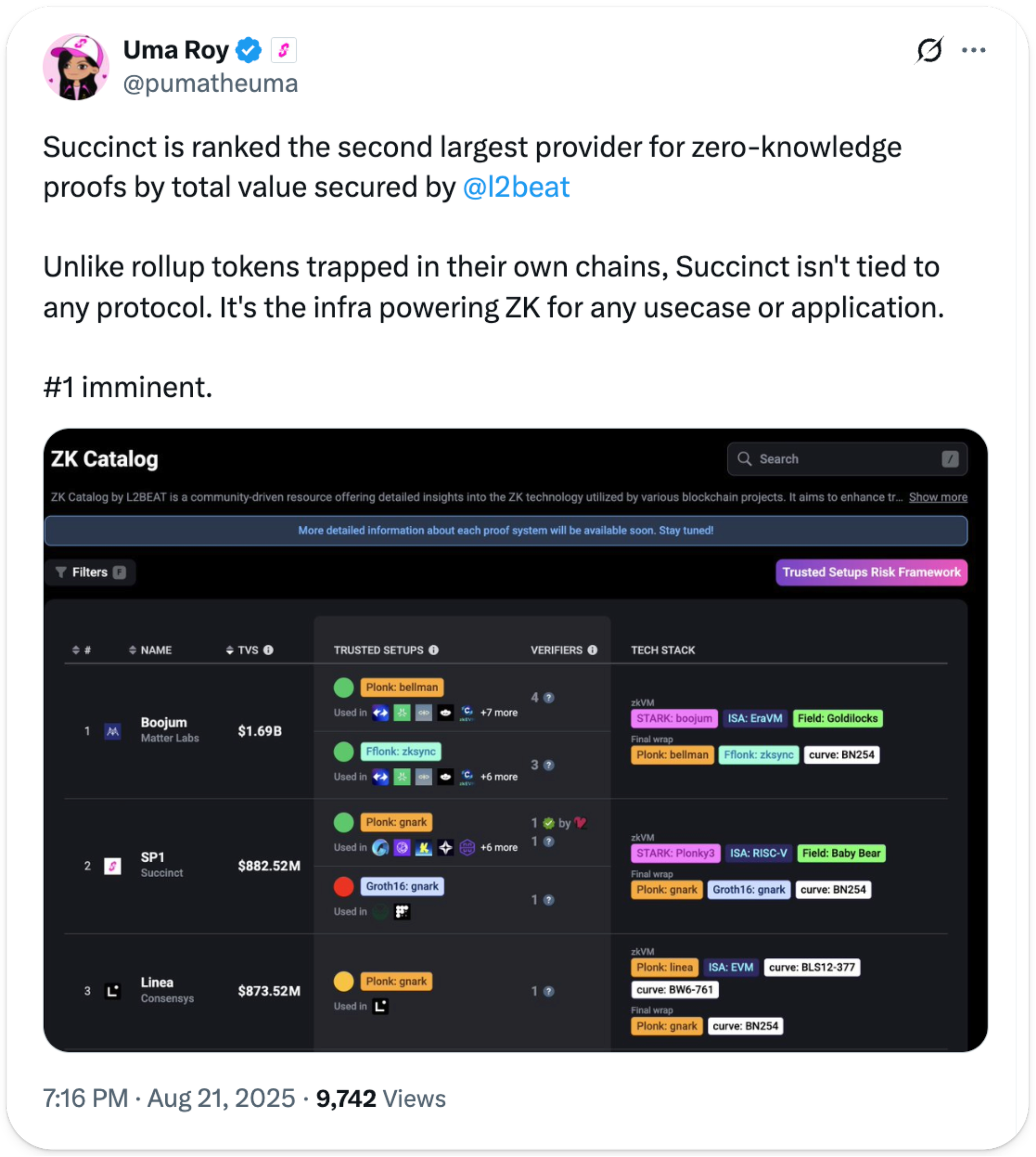Sort the table by Name column
Screen dimensions: 1036x1157
[x=150, y=650]
